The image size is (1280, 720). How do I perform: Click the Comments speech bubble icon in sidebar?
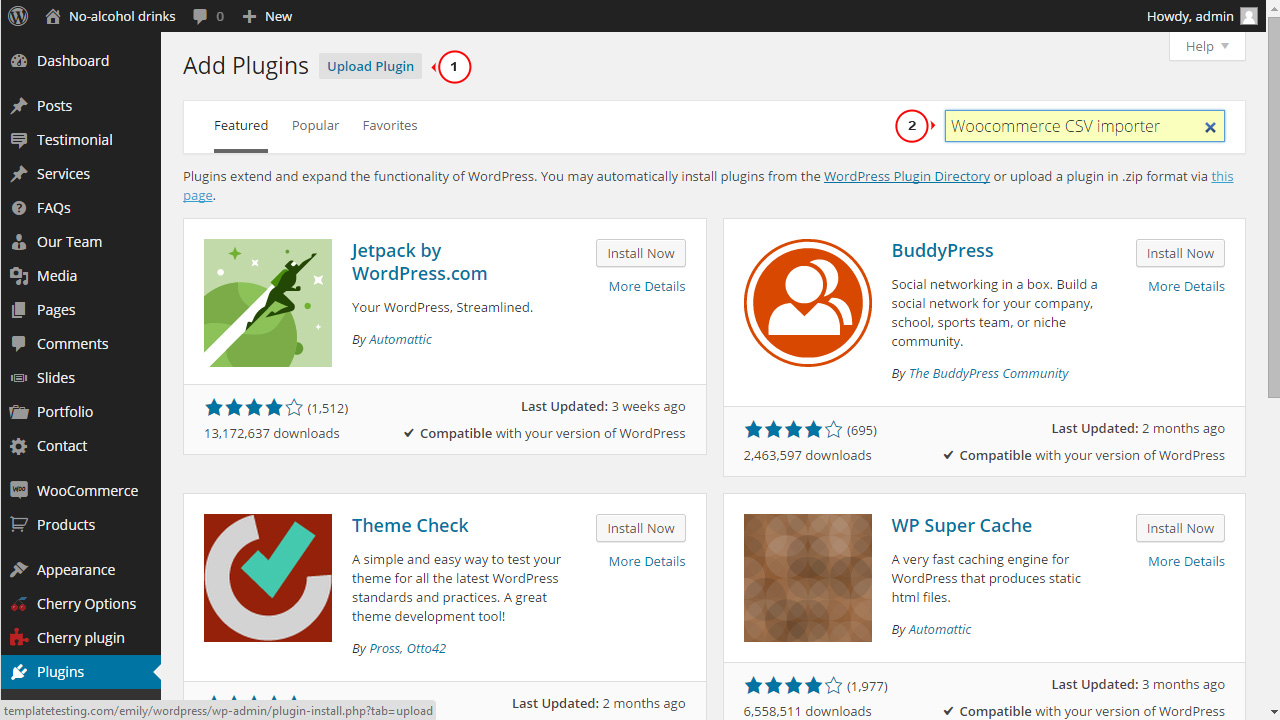pos(19,344)
